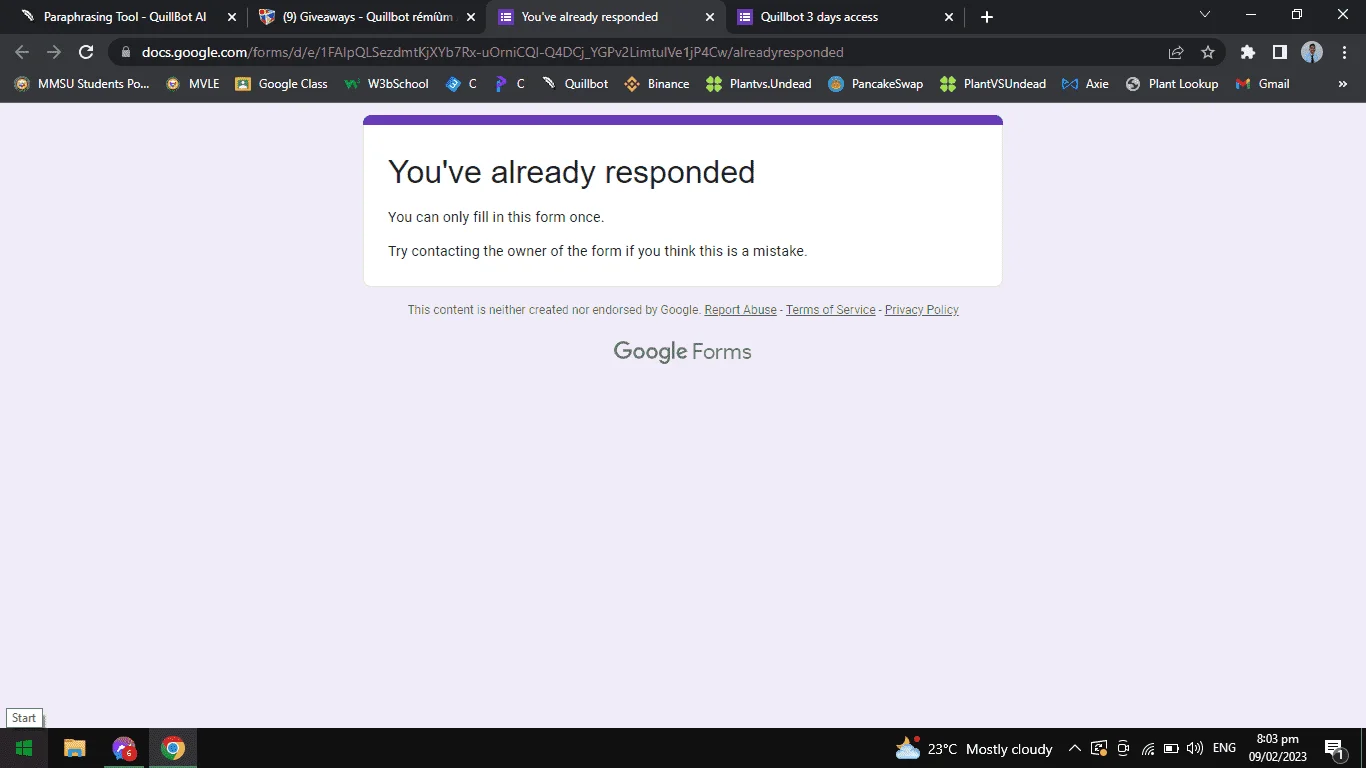Viewport: 1366px width, 768px height.
Task: Open the tab search dropdown arrow
Action: [1205, 15]
